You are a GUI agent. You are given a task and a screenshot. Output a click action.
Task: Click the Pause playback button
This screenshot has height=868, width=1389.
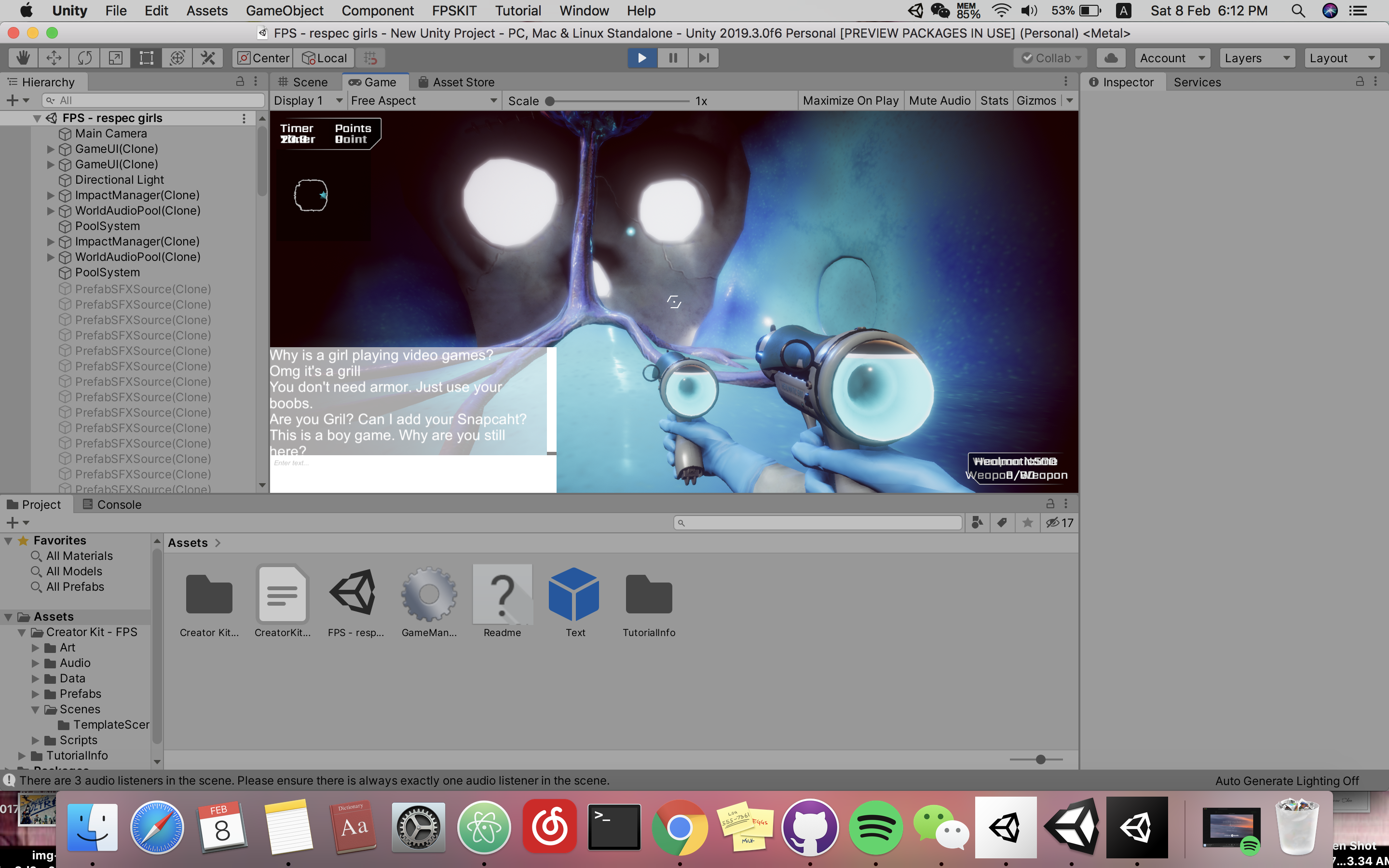673,58
